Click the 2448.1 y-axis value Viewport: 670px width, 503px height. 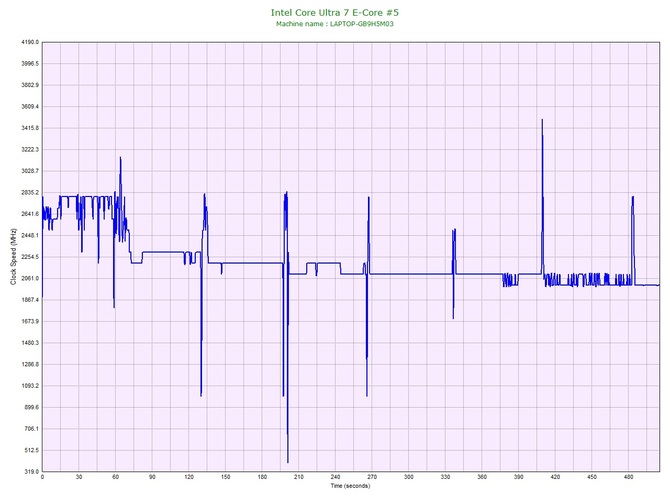pyautogui.click(x=30, y=235)
